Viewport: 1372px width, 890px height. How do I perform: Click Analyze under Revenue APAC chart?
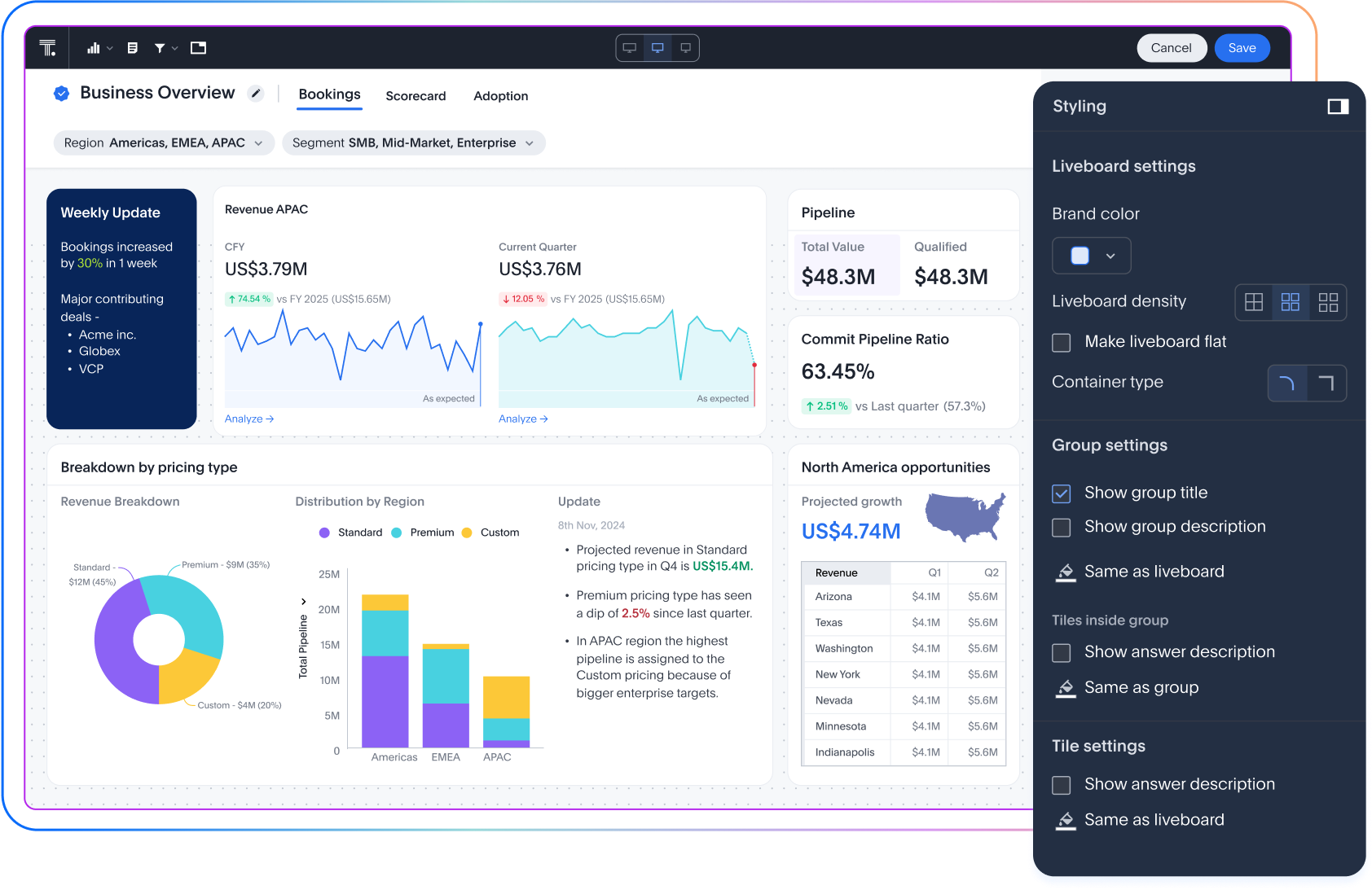point(248,419)
